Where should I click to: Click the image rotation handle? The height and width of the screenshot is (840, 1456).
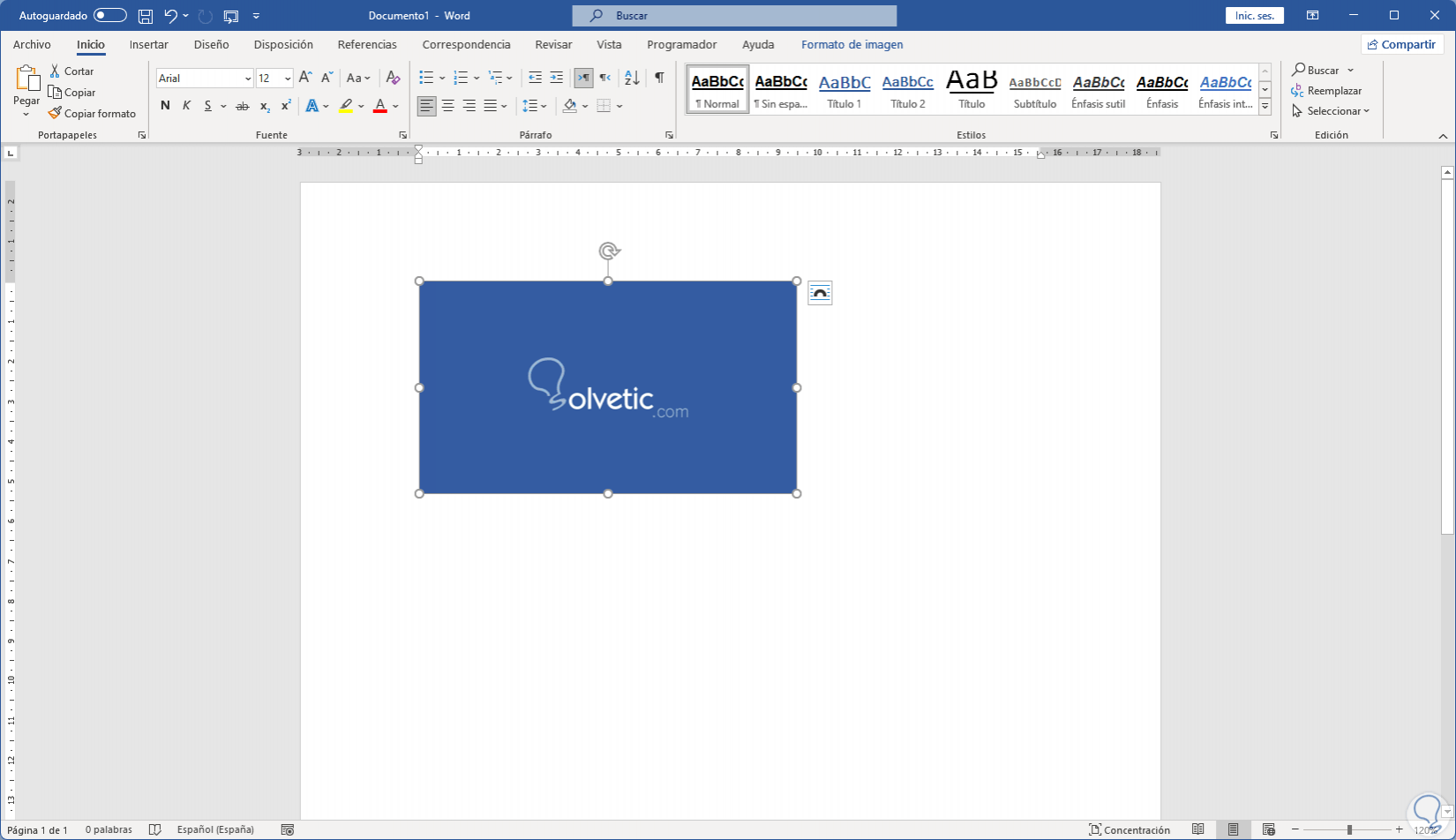point(608,251)
